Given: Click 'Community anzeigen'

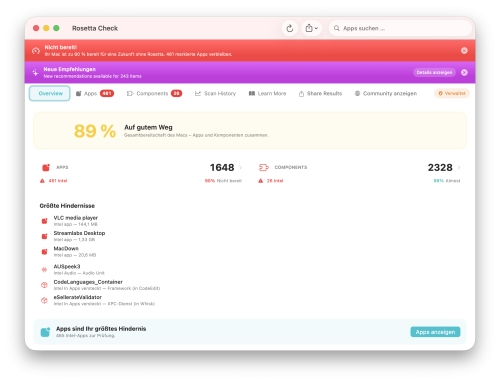Looking at the screenshot, I should tap(386, 93).
